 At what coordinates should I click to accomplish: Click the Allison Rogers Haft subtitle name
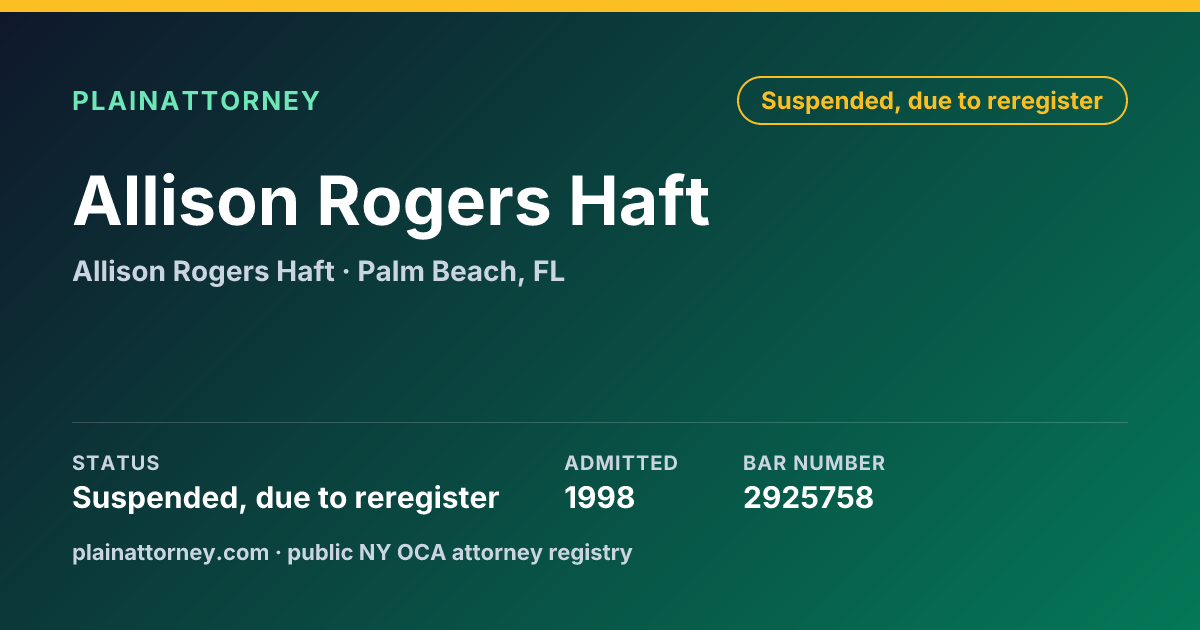coord(203,271)
